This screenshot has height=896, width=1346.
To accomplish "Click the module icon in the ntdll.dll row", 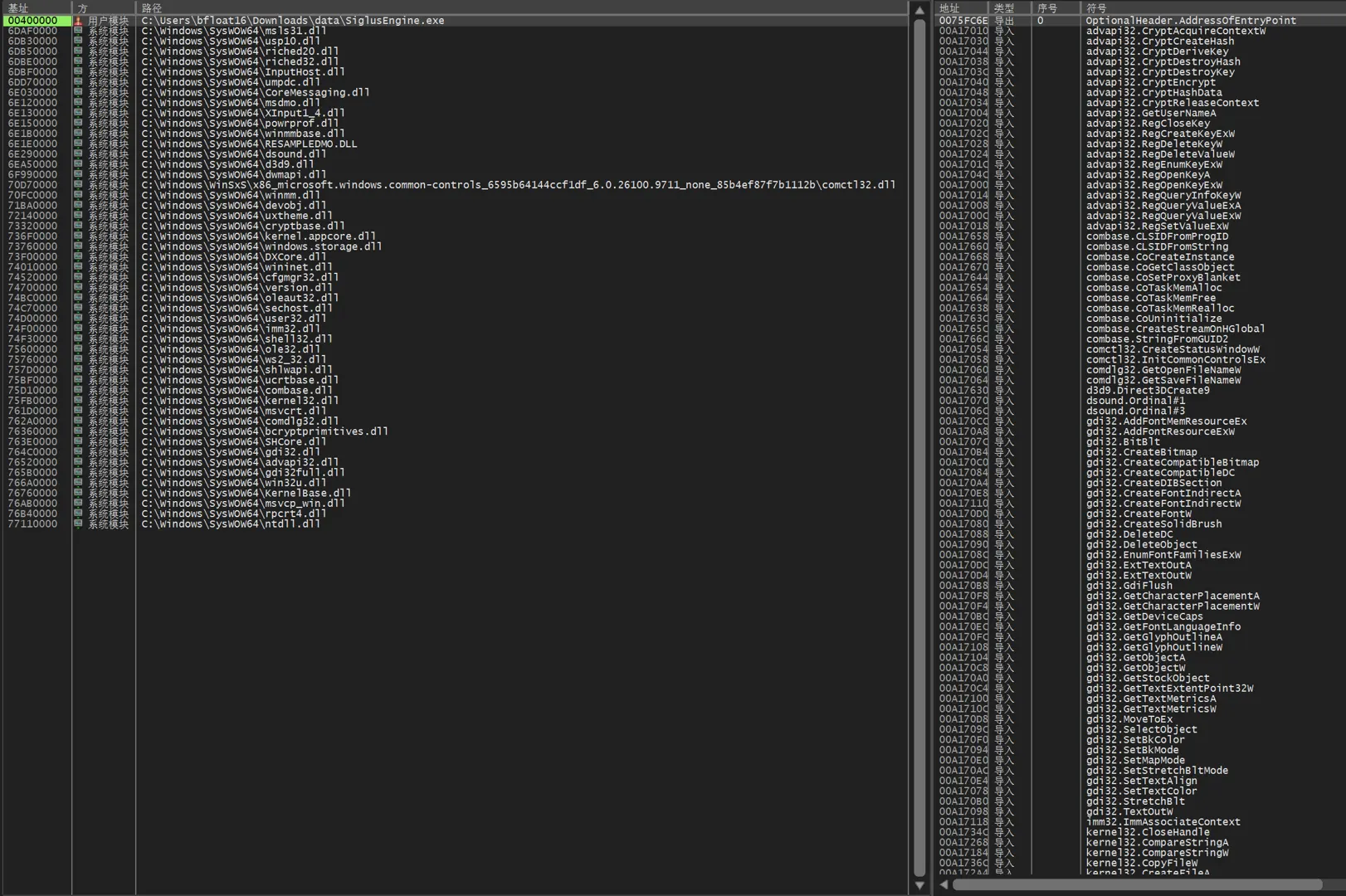I will click(x=78, y=524).
